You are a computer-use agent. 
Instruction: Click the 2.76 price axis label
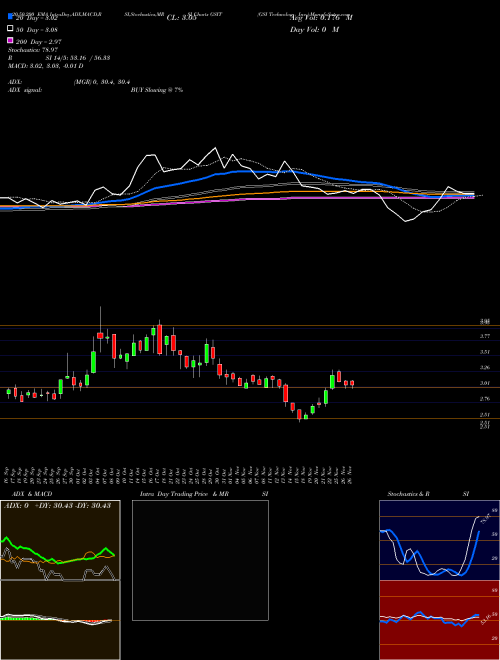coord(485,399)
